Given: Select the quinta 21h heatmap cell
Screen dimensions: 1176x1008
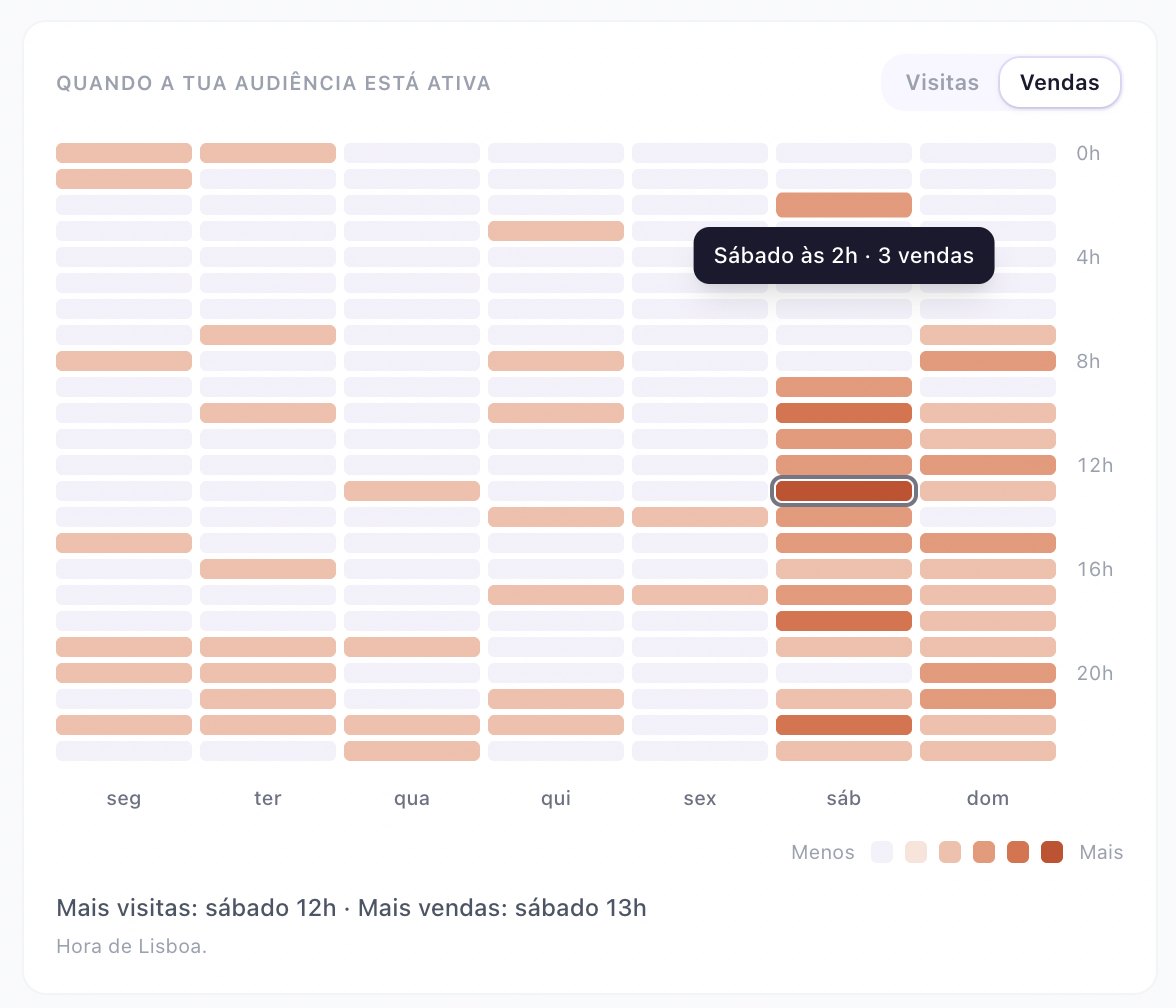Looking at the screenshot, I should tap(556, 699).
